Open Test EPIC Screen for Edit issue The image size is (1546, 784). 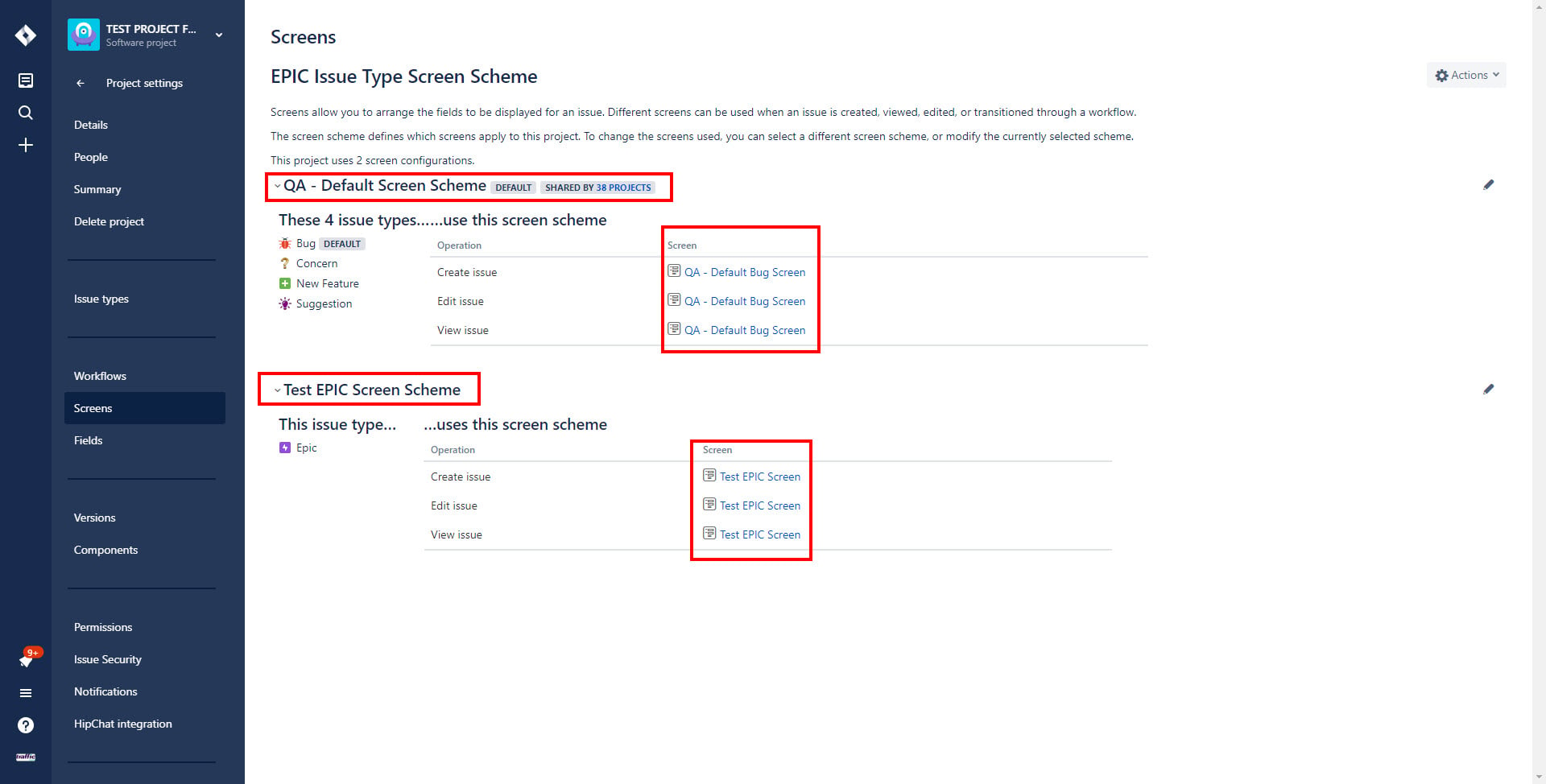coord(760,505)
